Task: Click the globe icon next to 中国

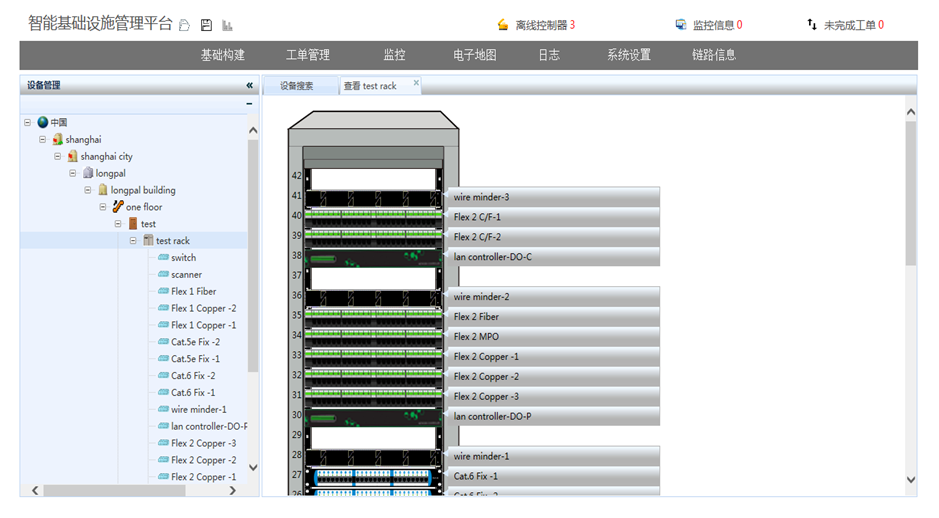Action: click(43, 122)
